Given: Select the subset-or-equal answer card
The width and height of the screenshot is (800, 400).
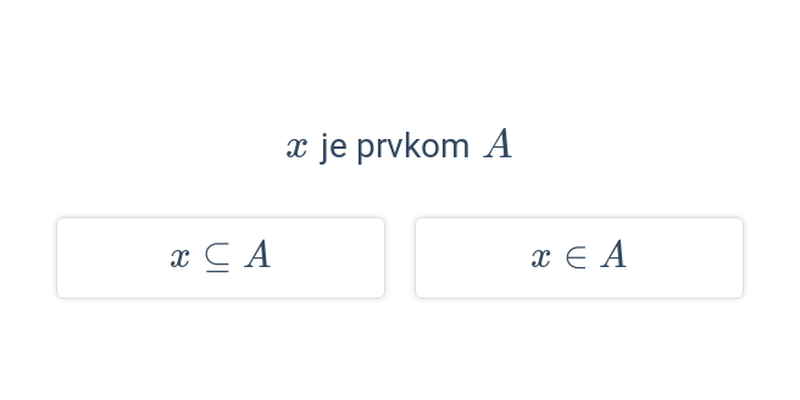Looking at the screenshot, I should coord(220,258).
